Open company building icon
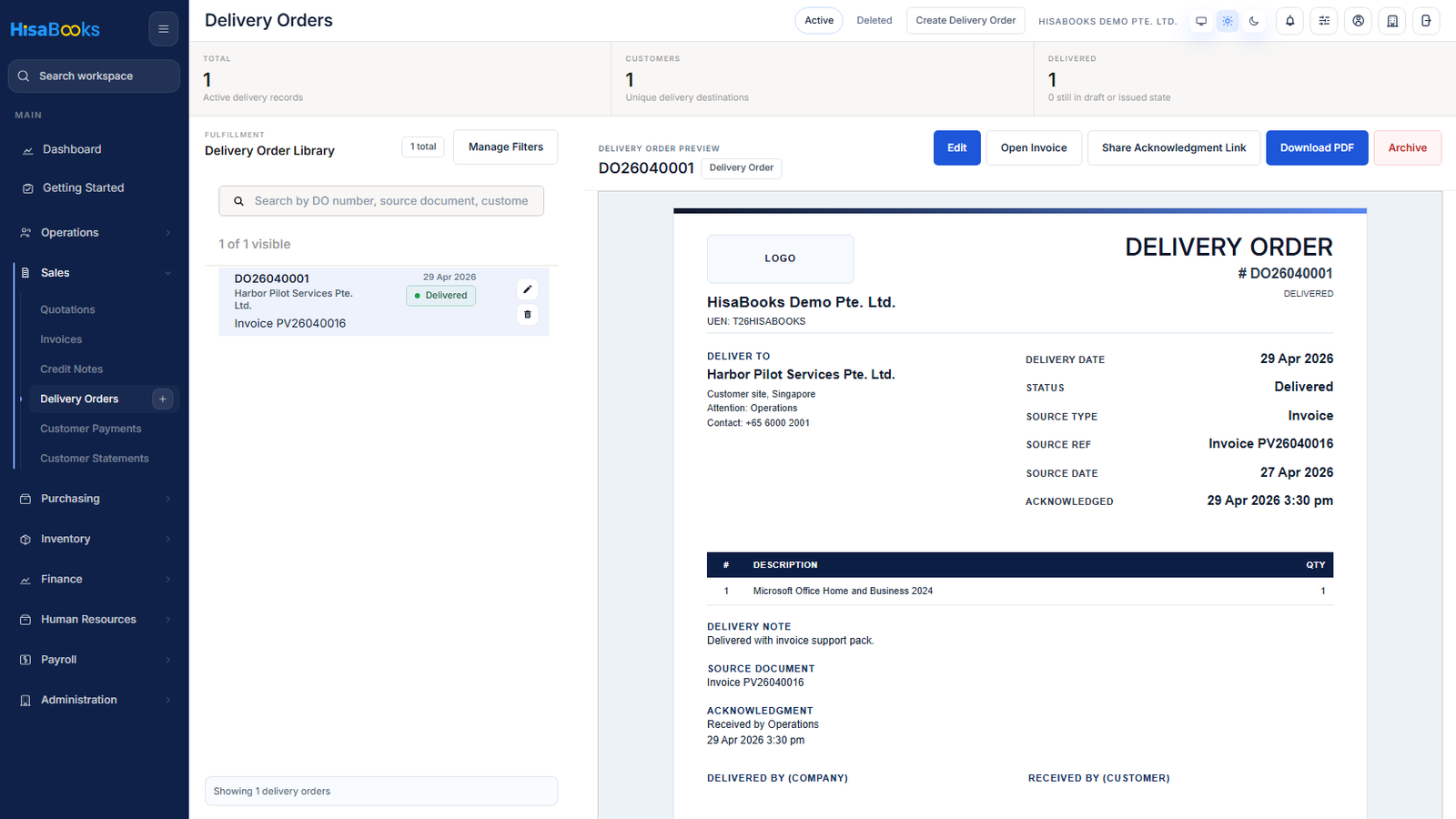 pyautogui.click(x=1392, y=21)
